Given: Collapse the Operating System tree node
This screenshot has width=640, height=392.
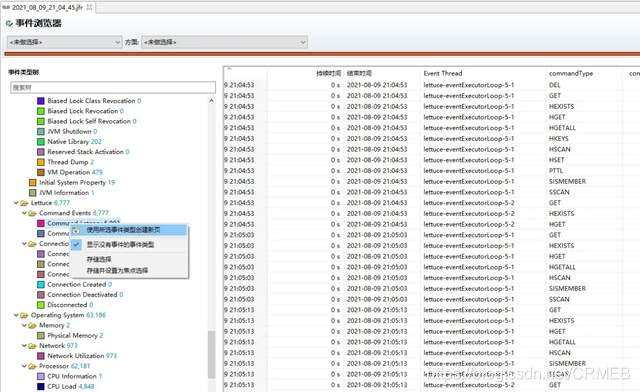Looking at the screenshot, I should tap(16, 315).
